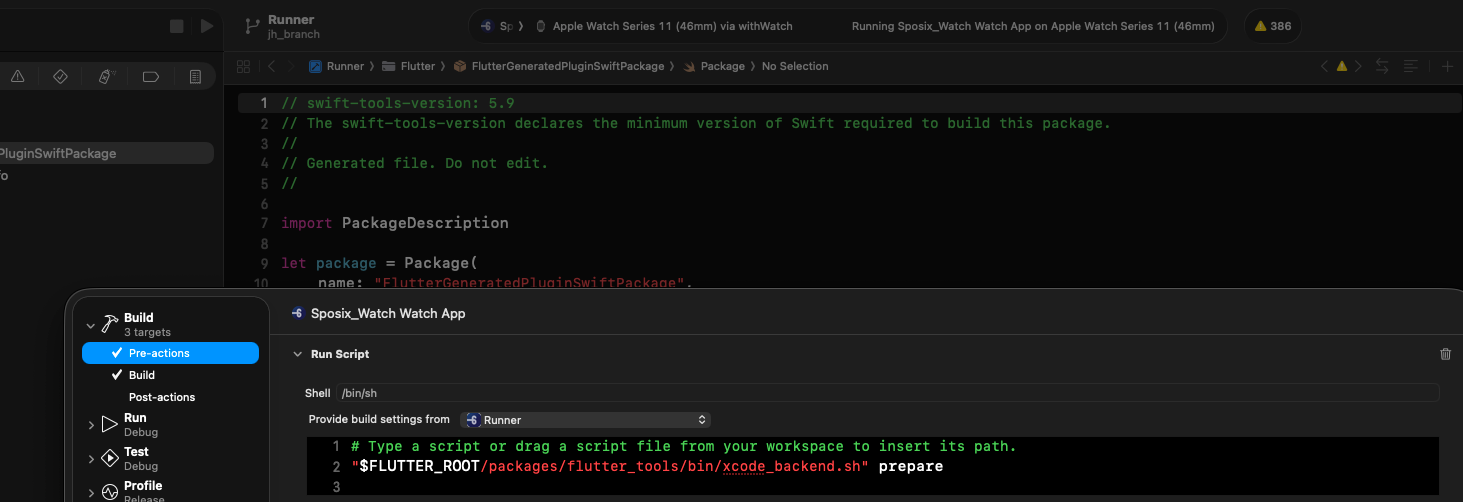Image resolution: width=1463 pixels, height=502 pixels.
Task: Click Runner in the jump bar breadcrumb
Action: [x=337, y=66]
